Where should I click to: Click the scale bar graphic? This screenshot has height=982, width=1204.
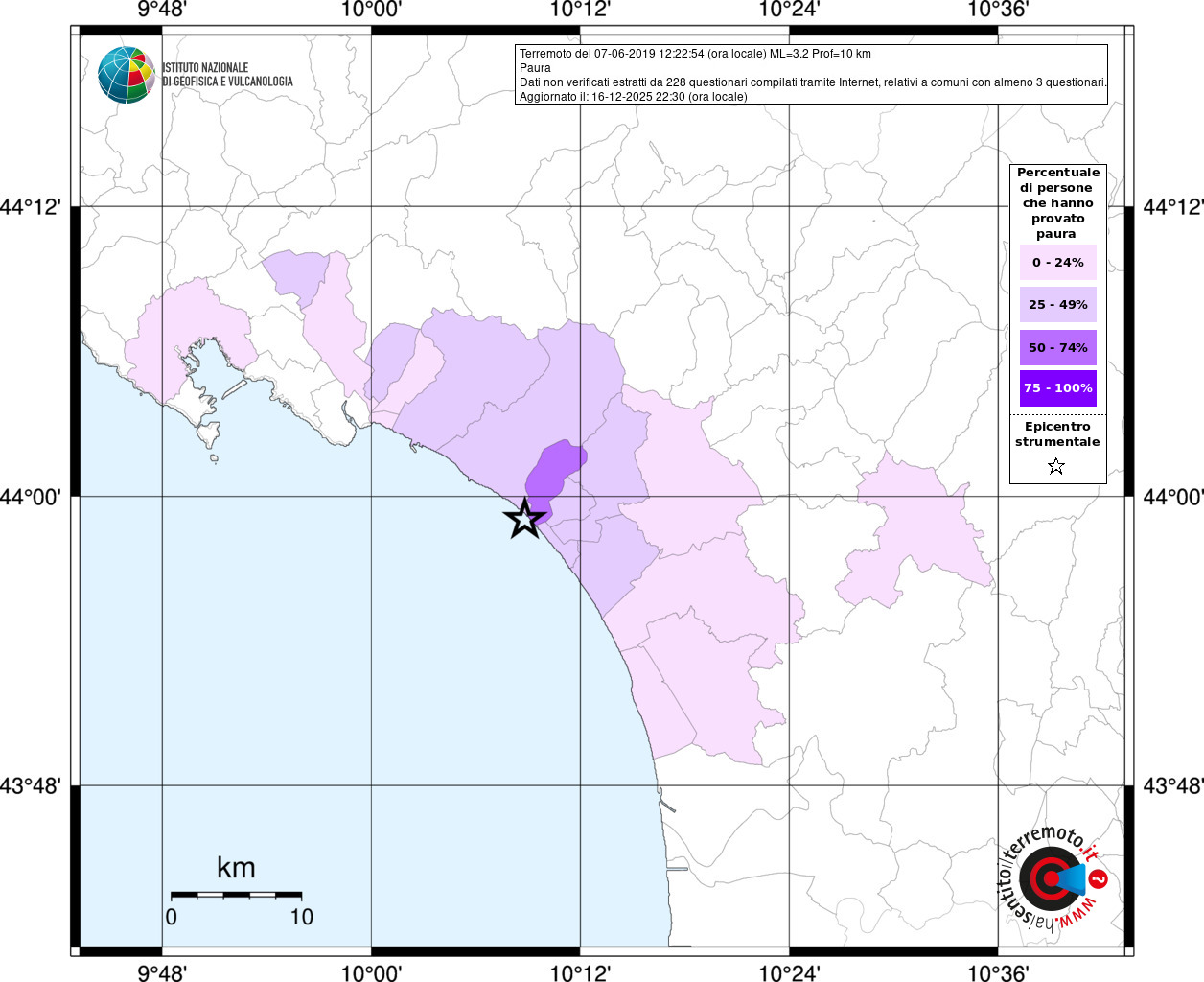(x=236, y=895)
